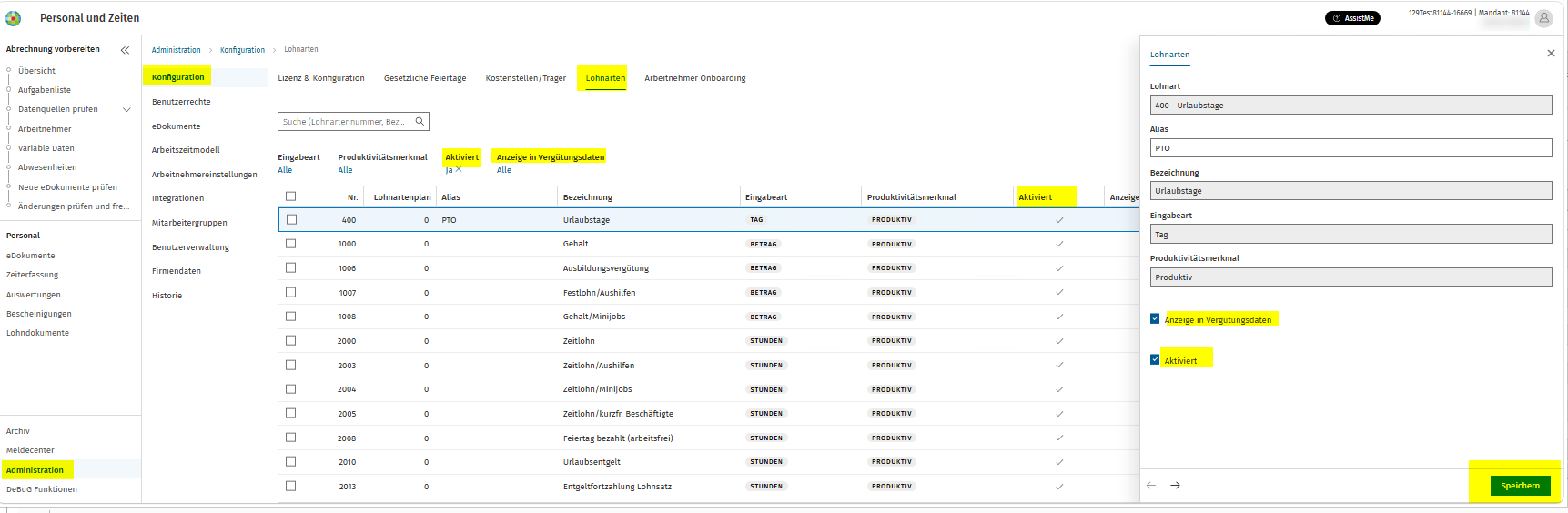Click Aktiviert checkmark for Festlohn/Aushilfen
The width and height of the screenshot is (1568, 513).
point(1059,293)
